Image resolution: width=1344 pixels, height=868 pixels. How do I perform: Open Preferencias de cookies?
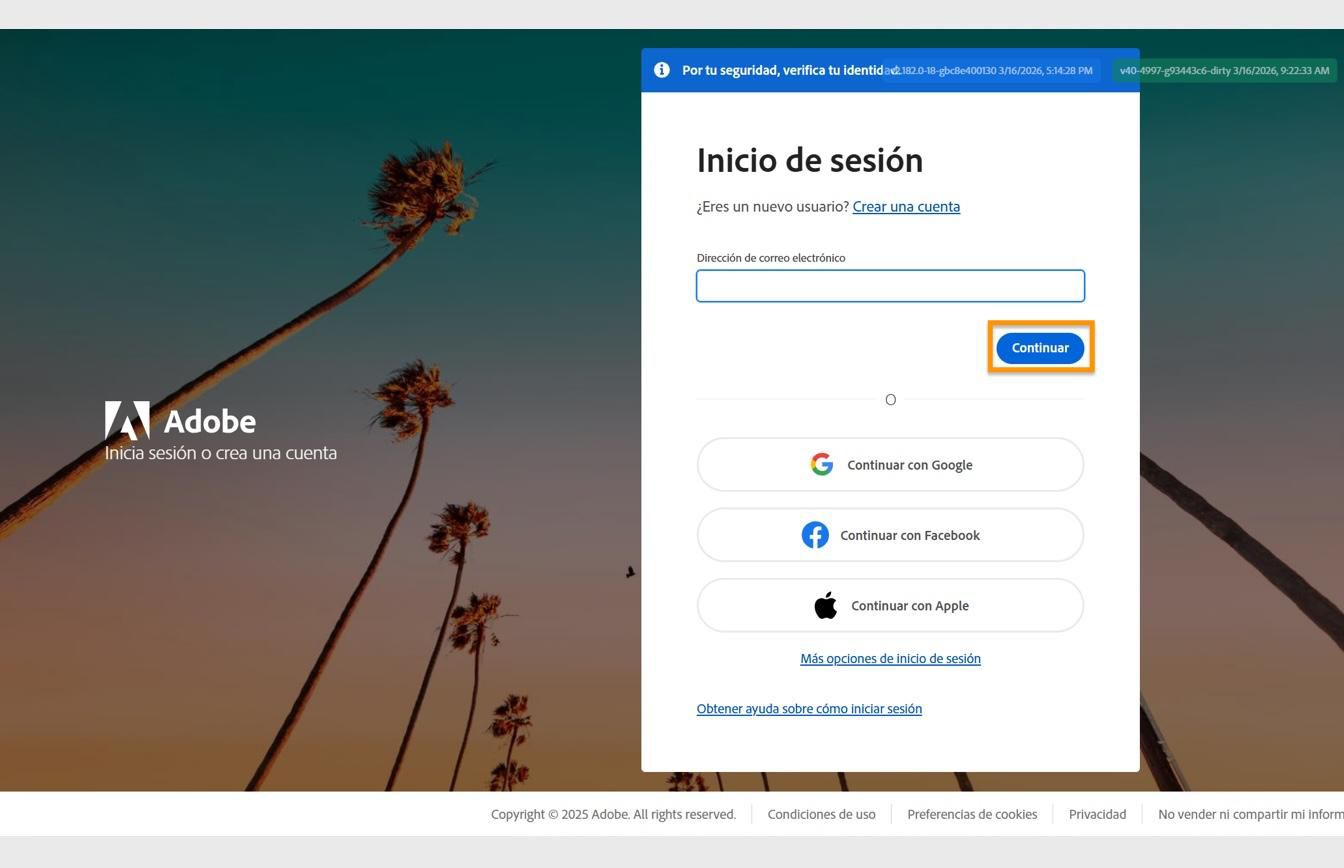971,814
